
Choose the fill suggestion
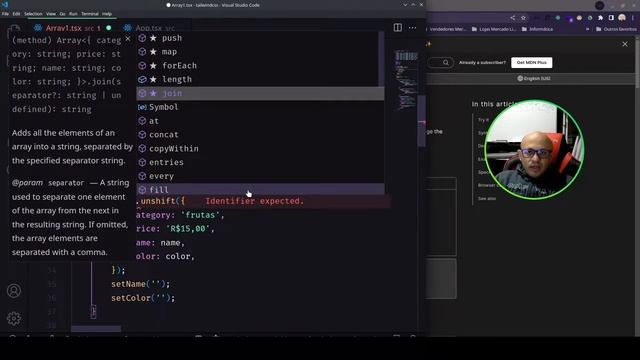(260, 189)
